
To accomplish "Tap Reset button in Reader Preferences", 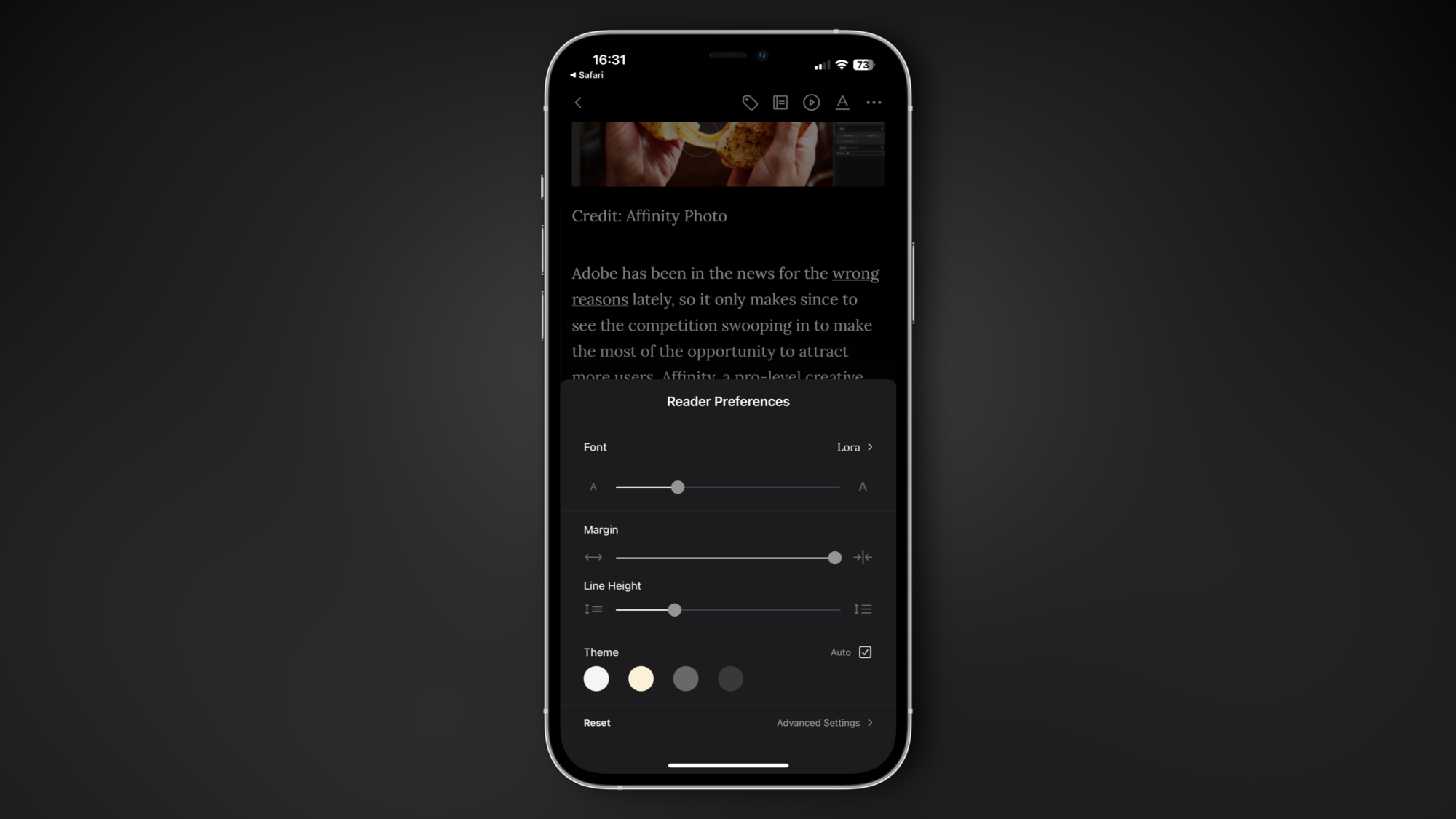I will (597, 722).
